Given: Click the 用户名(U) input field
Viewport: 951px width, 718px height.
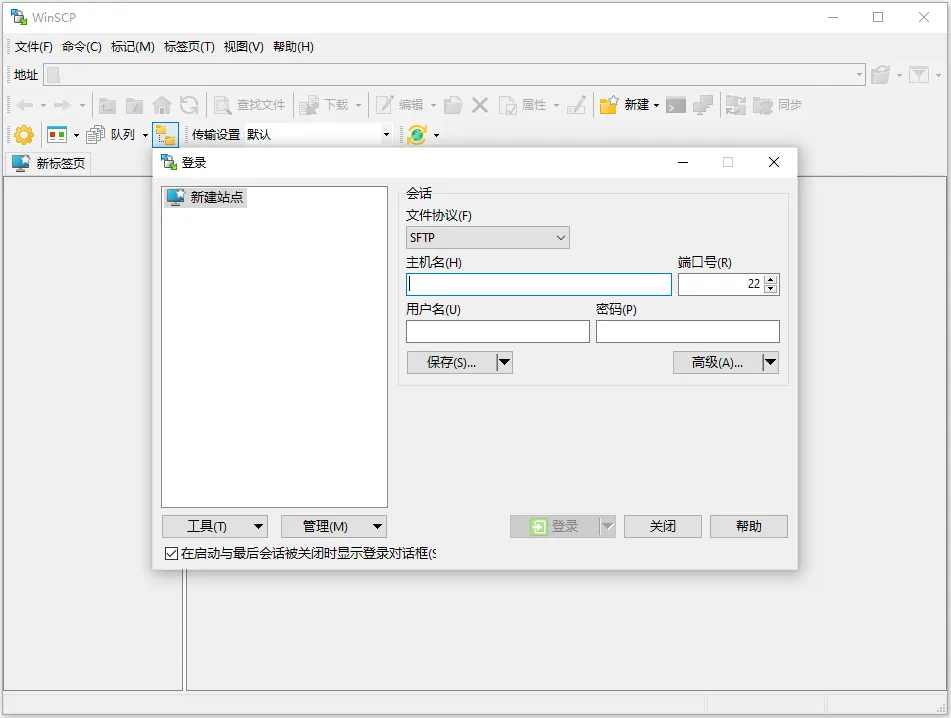Looking at the screenshot, I should 497,332.
